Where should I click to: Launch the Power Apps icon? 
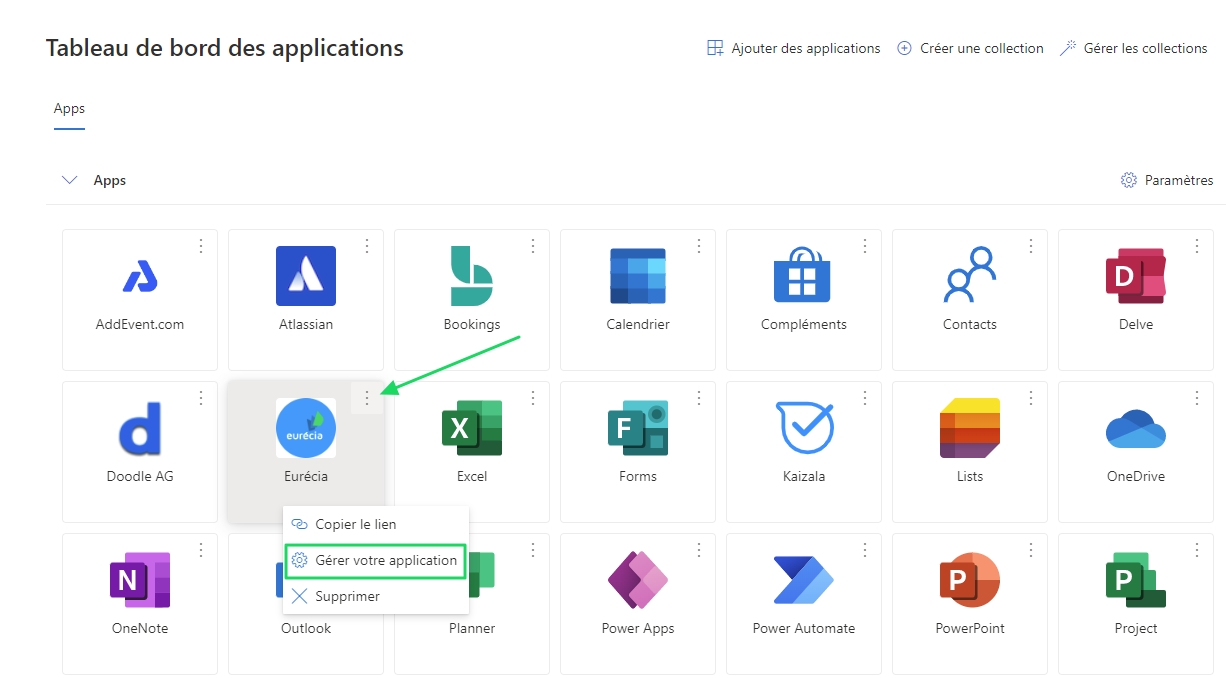638,580
